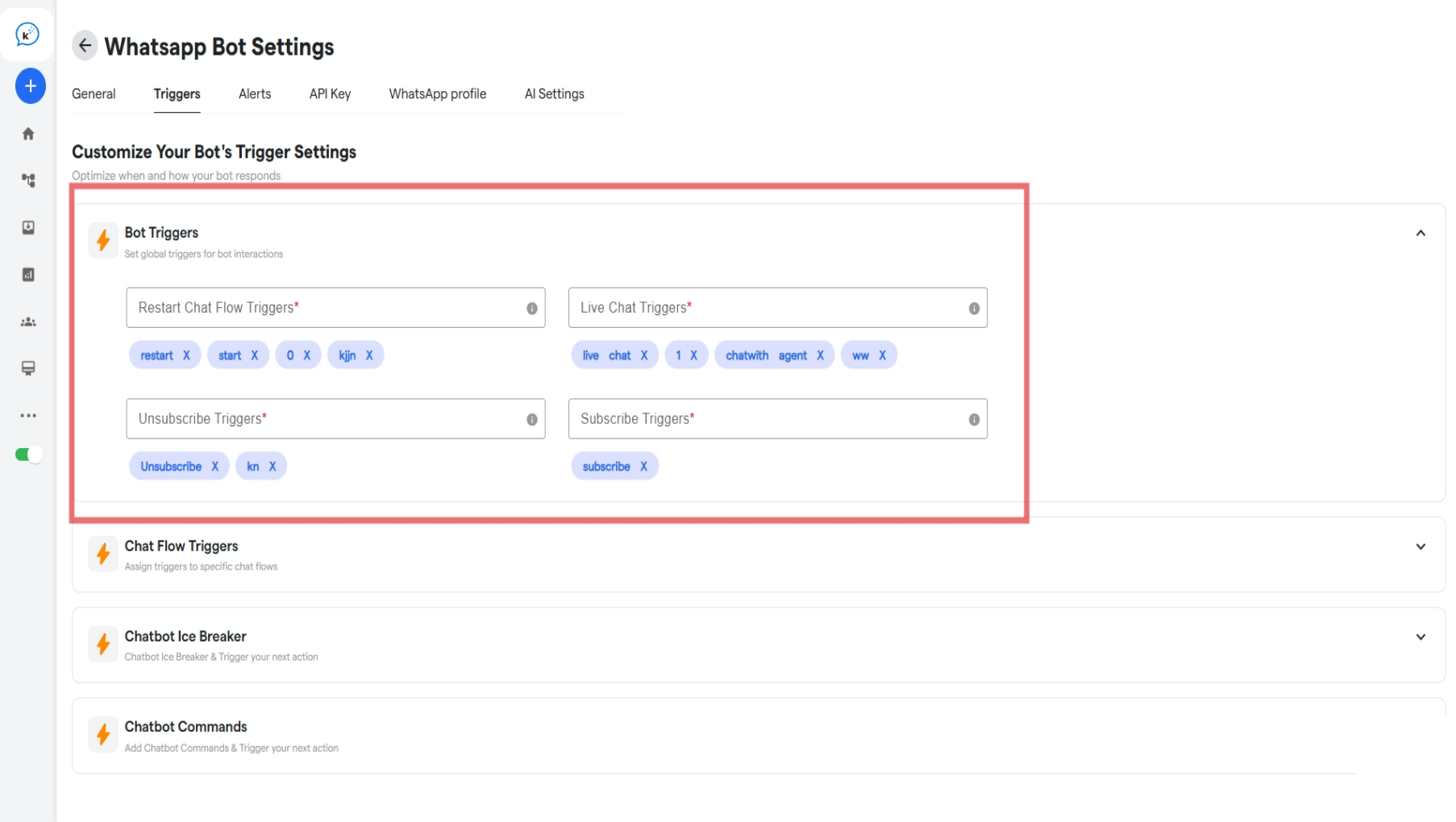This screenshot has width=1456, height=822.
Task: Click info icon in Live Chat Triggers
Action: point(974,309)
